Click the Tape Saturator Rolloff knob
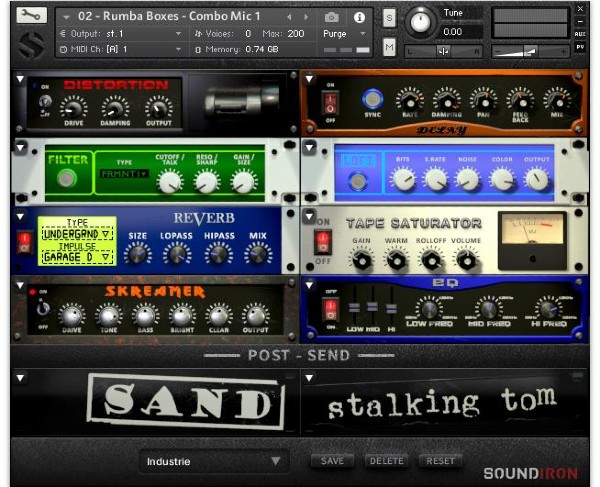This screenshot has height=487, width=600. (431, 261)
